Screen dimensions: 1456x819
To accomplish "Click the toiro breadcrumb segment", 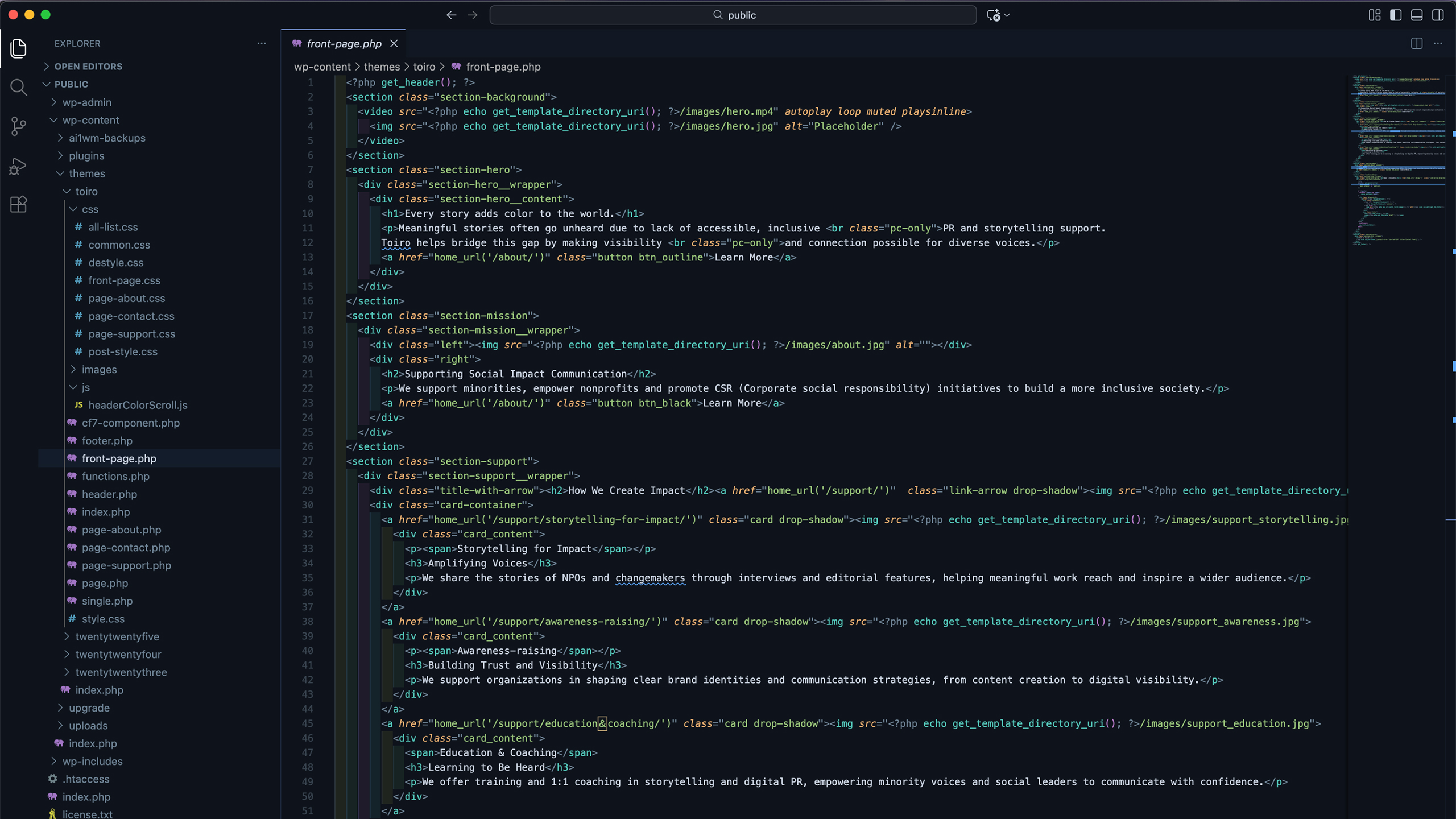I will click(x=424, y=67).
